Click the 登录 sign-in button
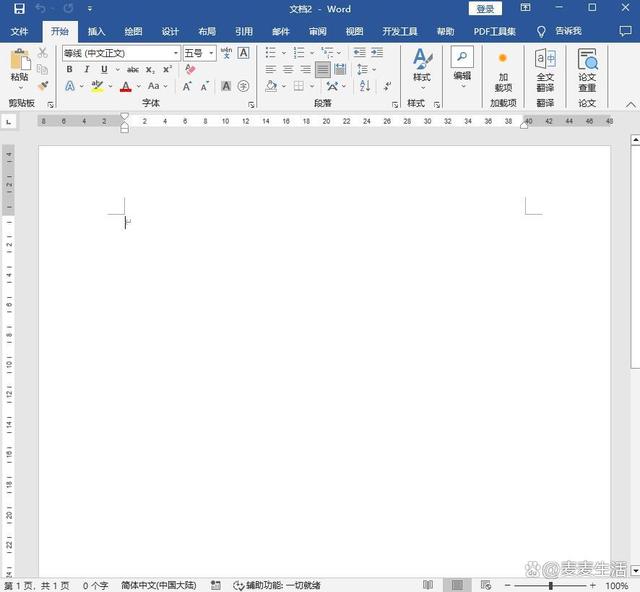 [x=485, y=9]
